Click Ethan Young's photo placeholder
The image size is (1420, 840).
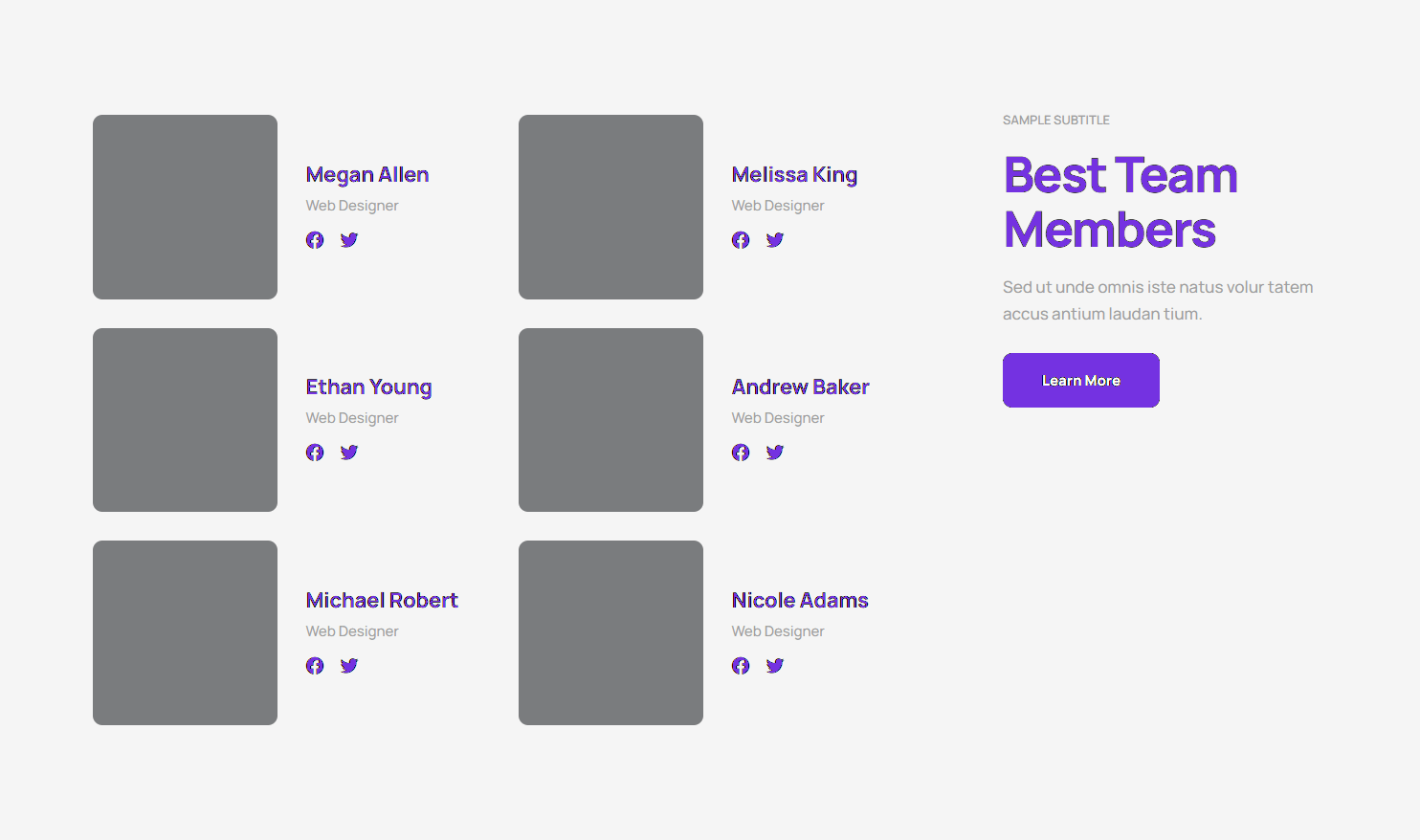pos(185,420)
